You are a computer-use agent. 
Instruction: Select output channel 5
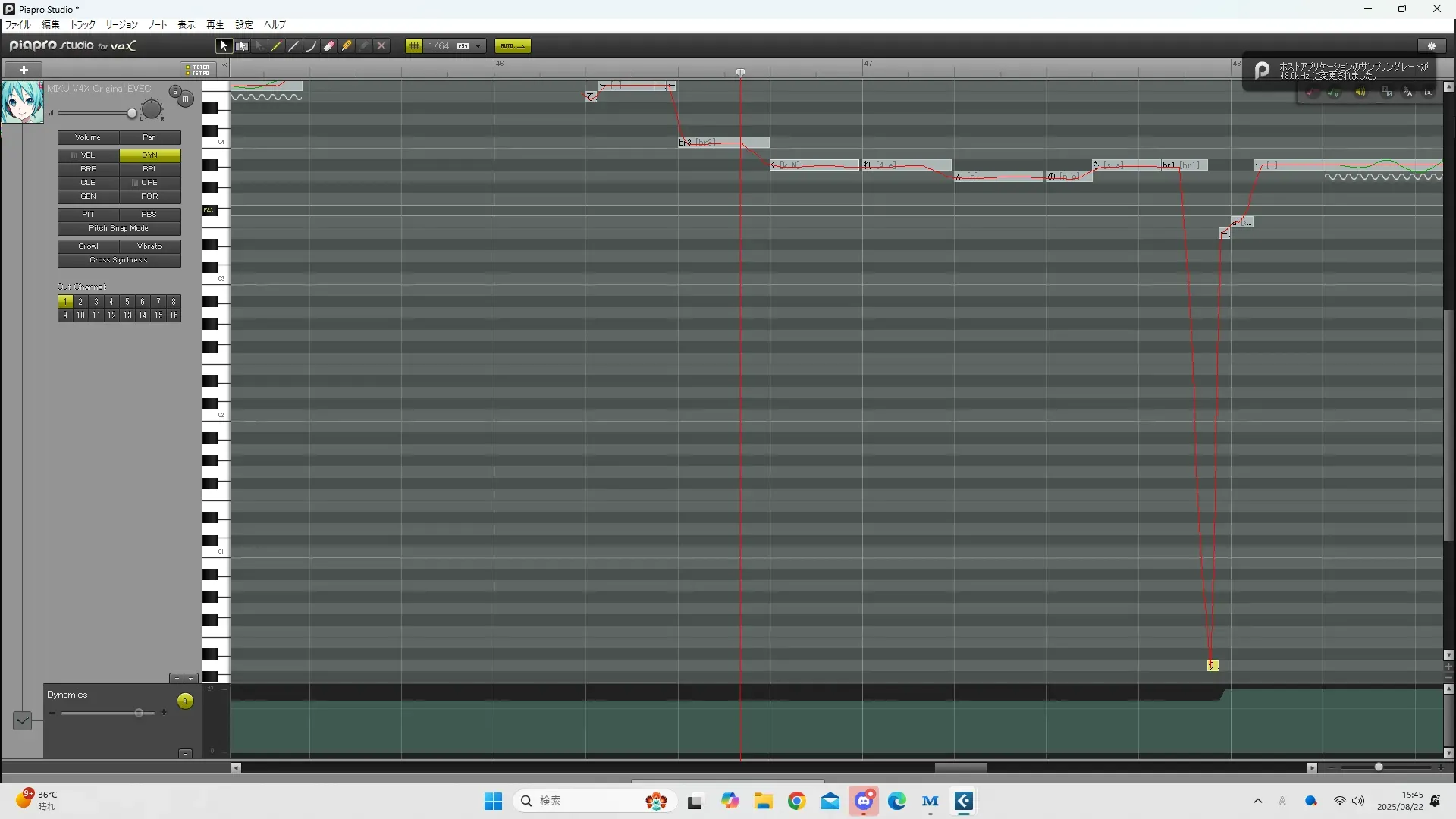(x=127, y=302)
